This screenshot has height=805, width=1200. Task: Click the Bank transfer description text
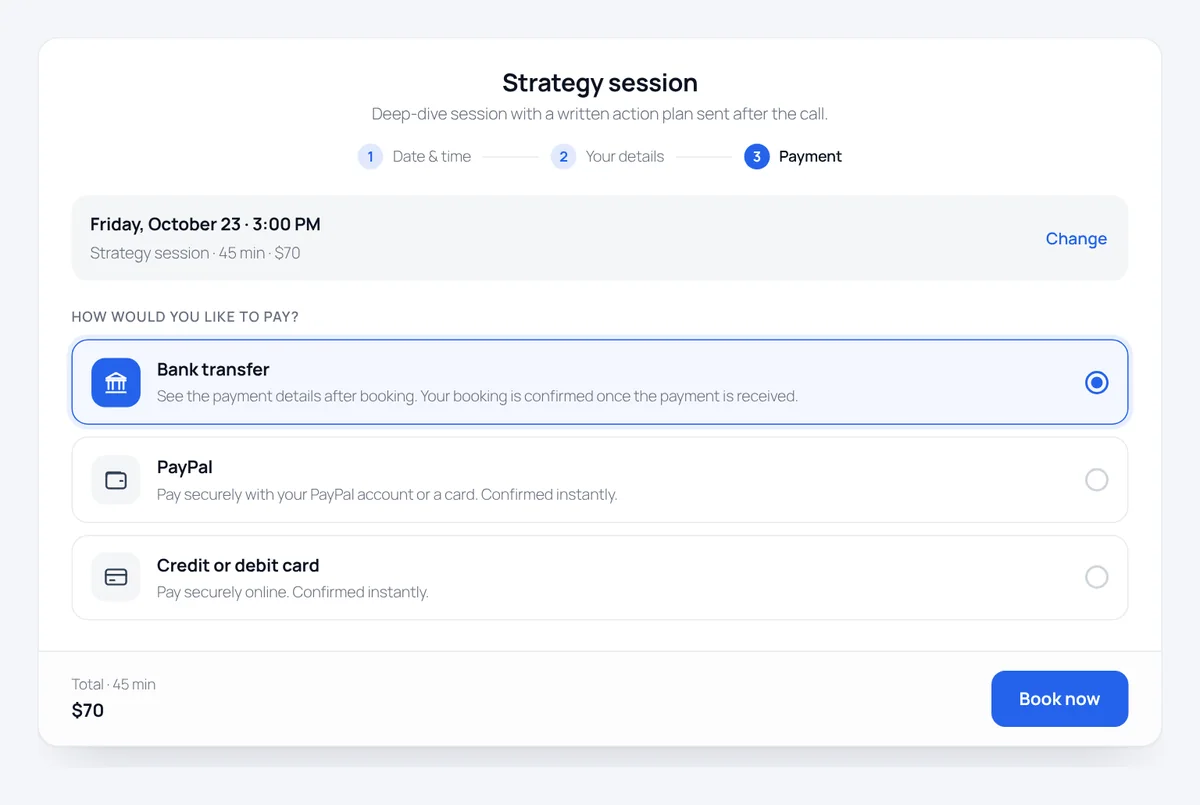tap(477, 396)
